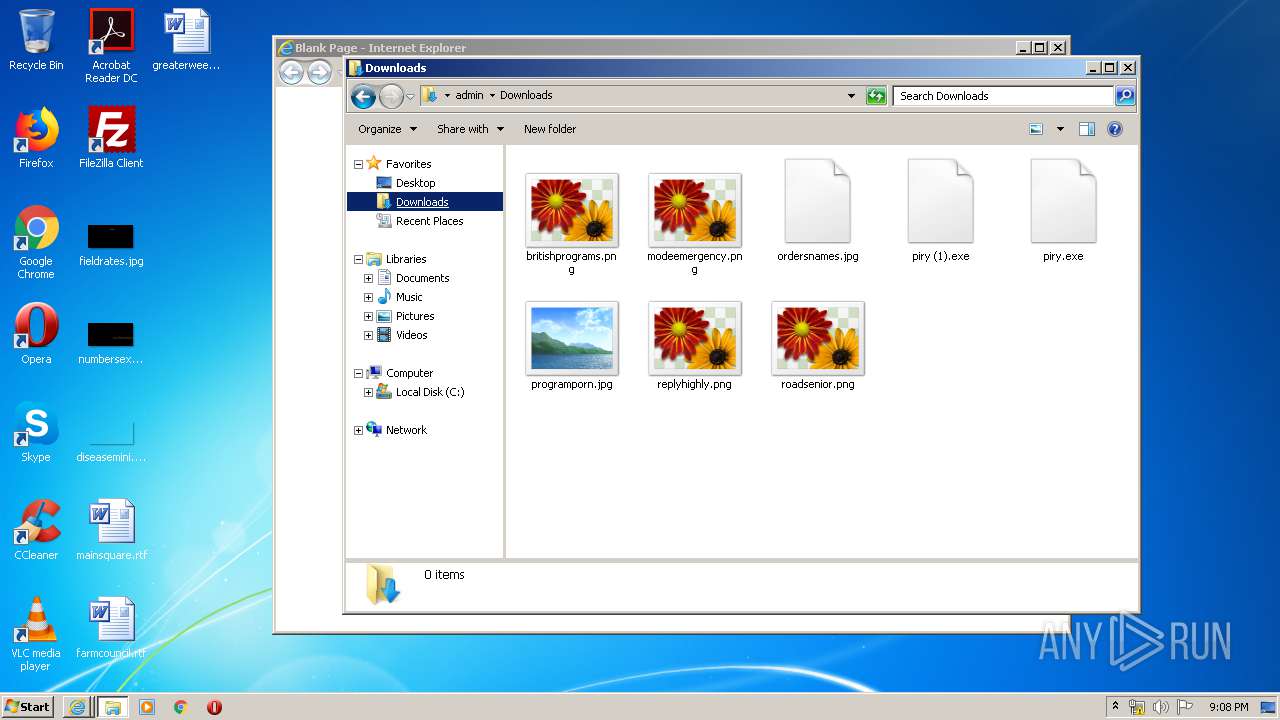
Task: Expand the Documents library
Action: [x=368, y=278]
